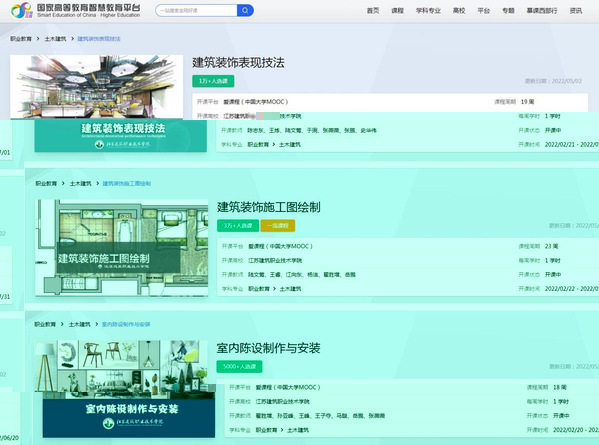
Task: Click 爱课程(中国大学MOOC) in the first course
Action: click(256, 102)
